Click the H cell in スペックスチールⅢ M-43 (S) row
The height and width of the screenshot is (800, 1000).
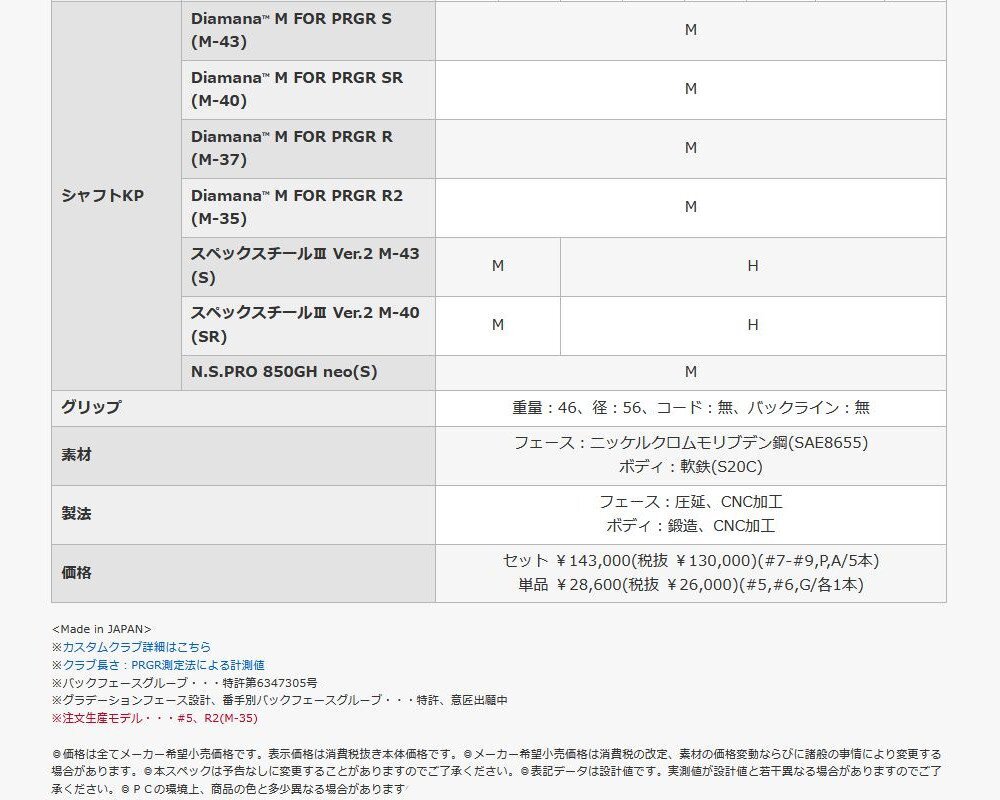pyautogui.click(x=753, y=266)
